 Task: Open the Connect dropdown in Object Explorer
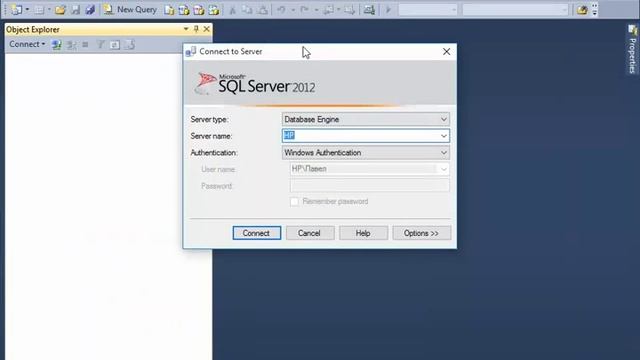click(27, 44)
